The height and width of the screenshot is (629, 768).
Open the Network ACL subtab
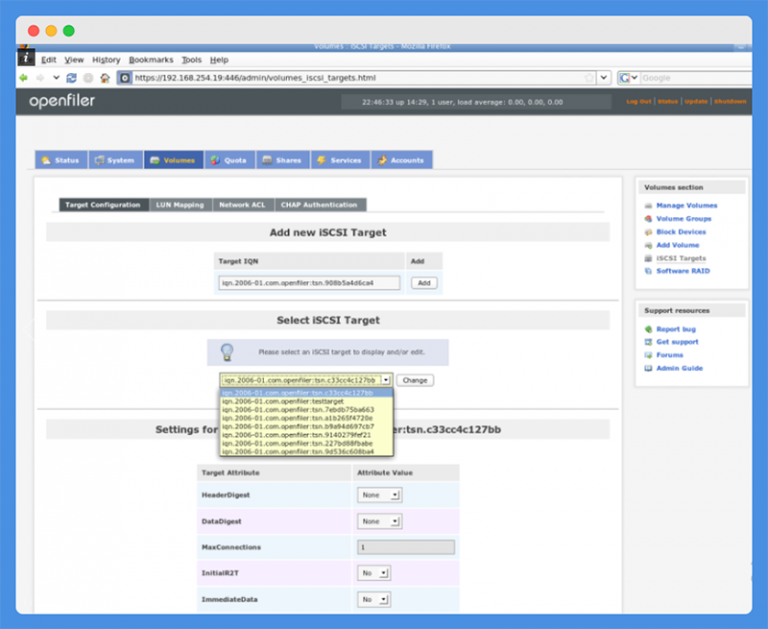point(242,205)
